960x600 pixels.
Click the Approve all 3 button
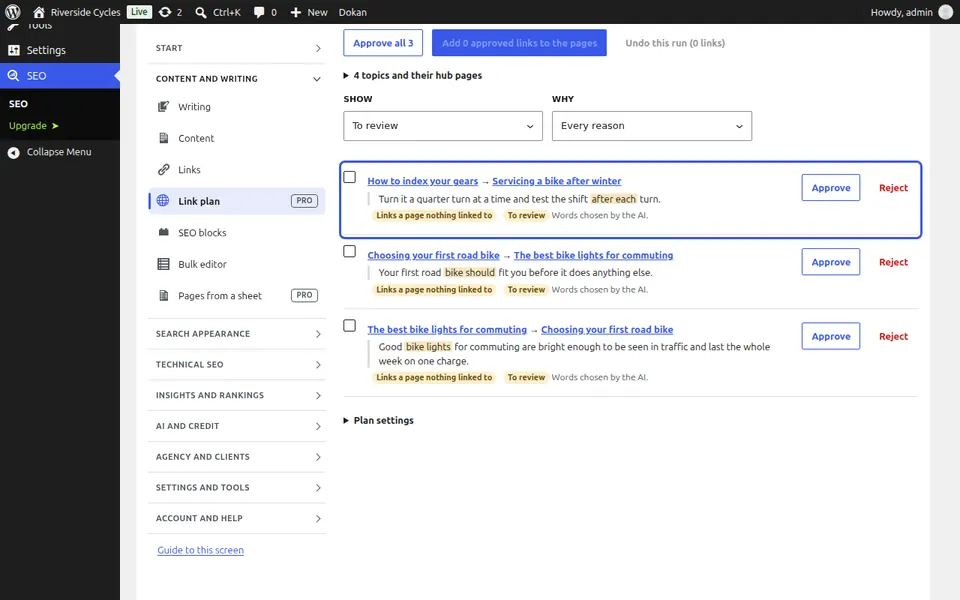point(383,43)
